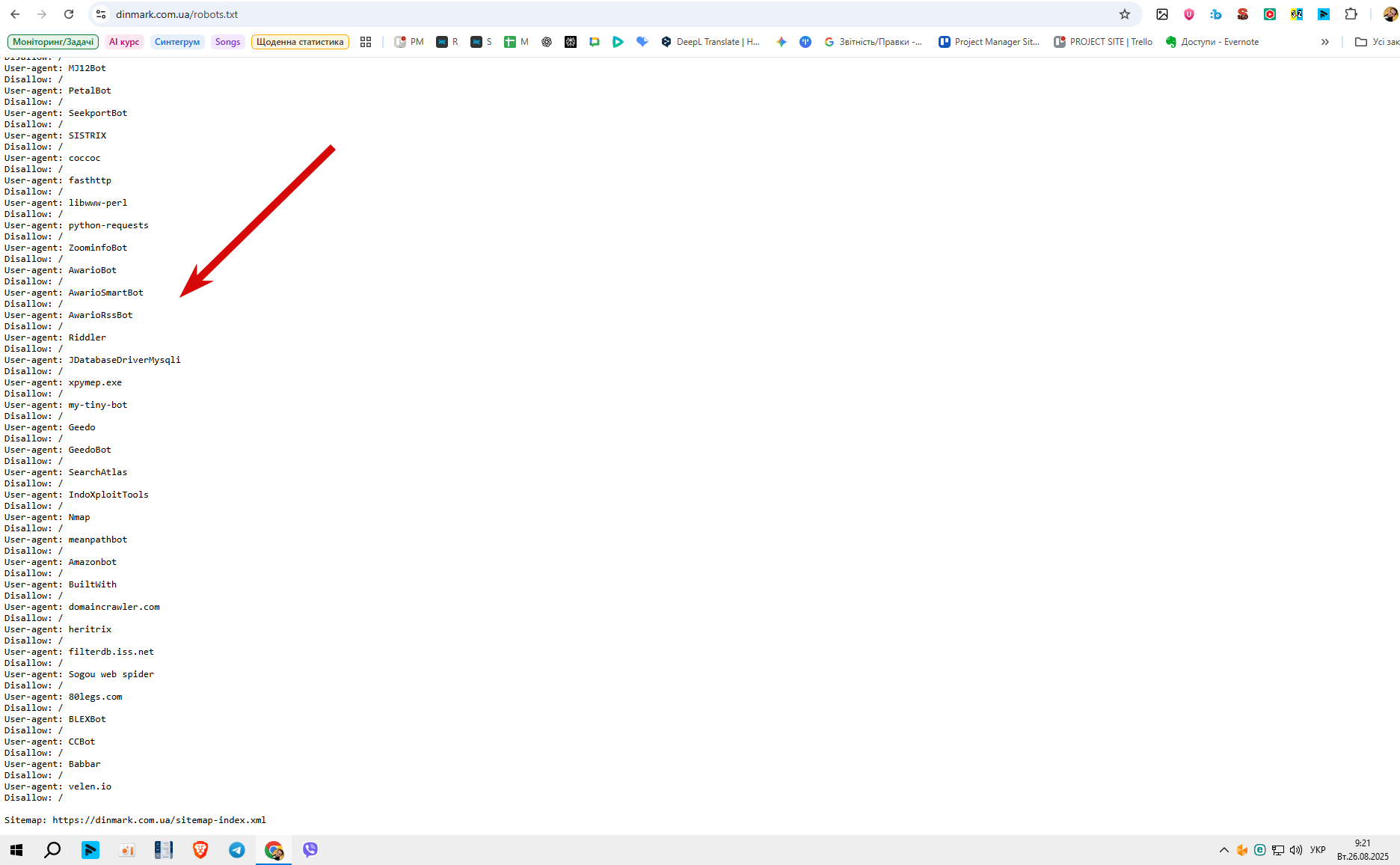The height and width of the screenshot is (865, 1400).
Task: Open site information next to the URL
Action: click(x=101, y=14)
